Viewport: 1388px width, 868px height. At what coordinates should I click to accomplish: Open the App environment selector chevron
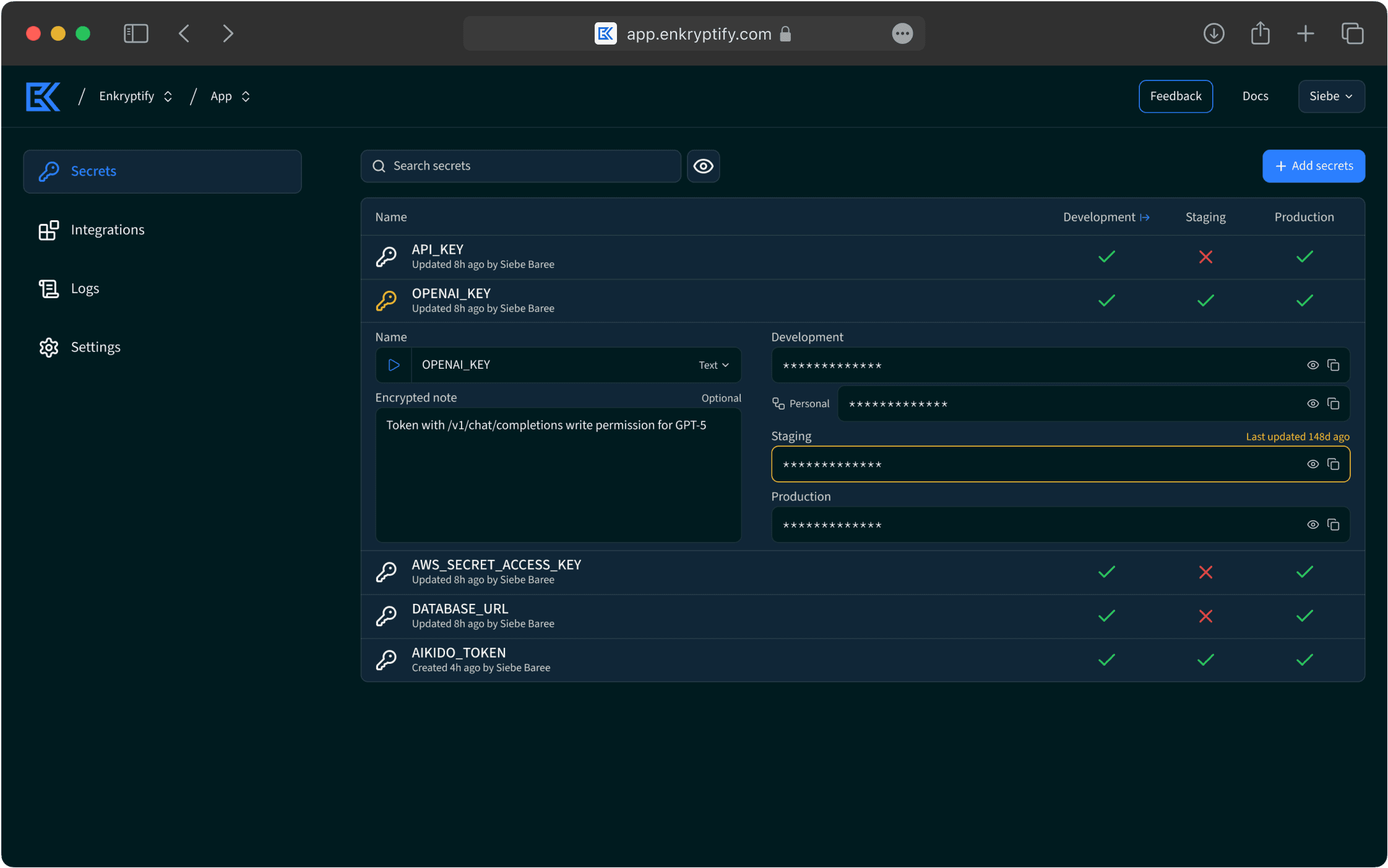[245, 96]
